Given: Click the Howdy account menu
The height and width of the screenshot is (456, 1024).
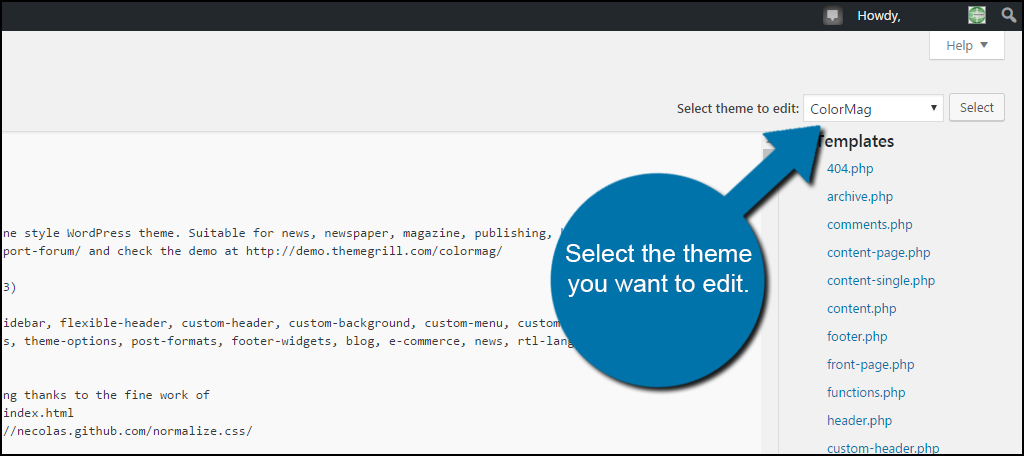Looking at the screenshot, I should coord(879,16).
